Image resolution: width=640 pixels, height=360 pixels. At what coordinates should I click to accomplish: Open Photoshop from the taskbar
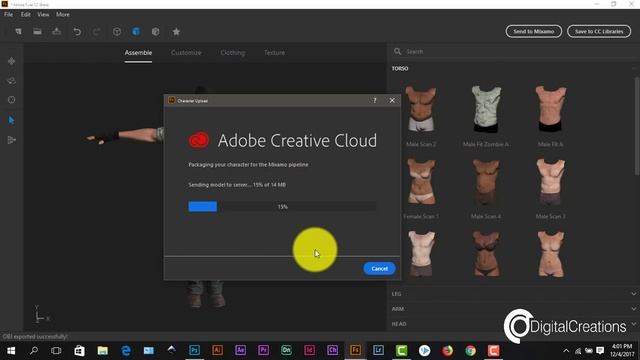point(195,350)
